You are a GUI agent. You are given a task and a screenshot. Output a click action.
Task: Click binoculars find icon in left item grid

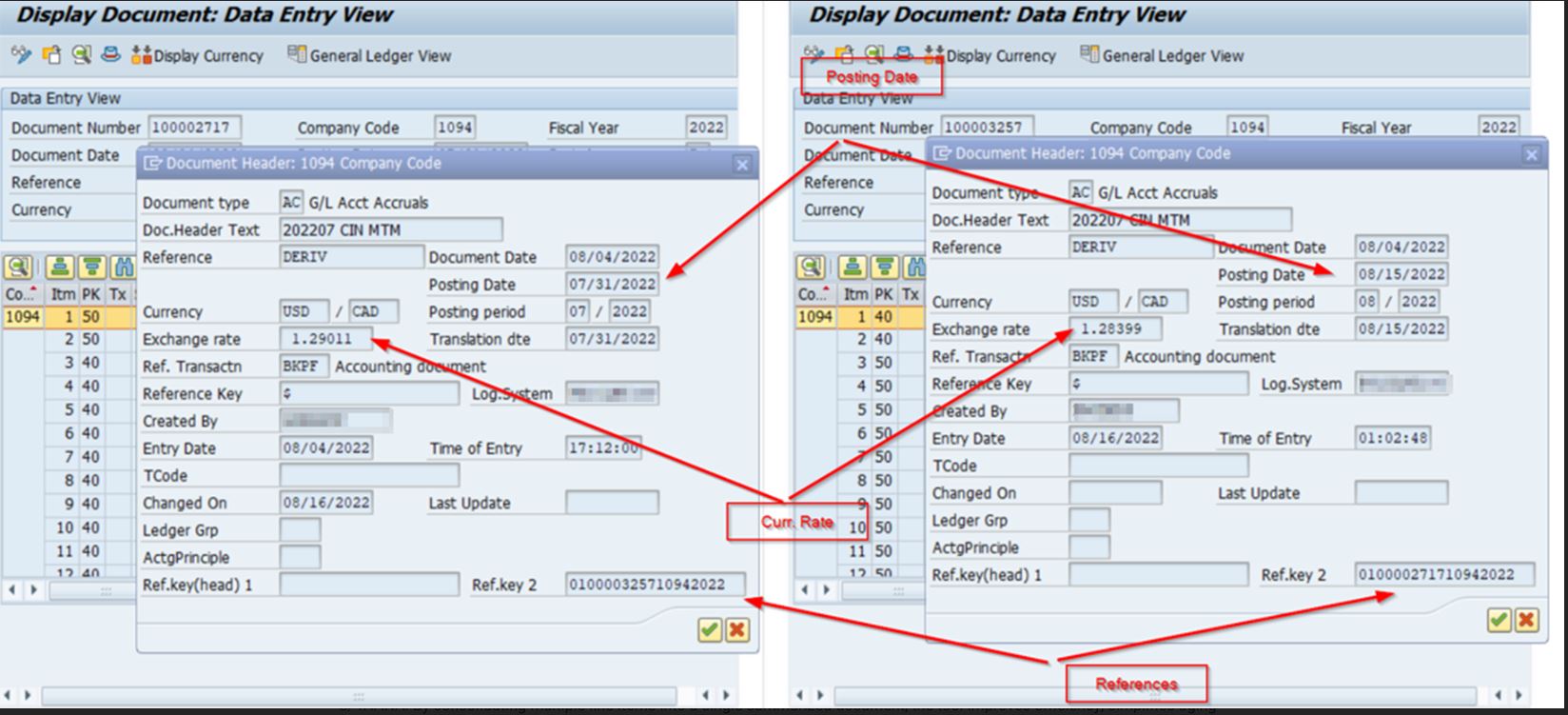click(x=122, y=268)
